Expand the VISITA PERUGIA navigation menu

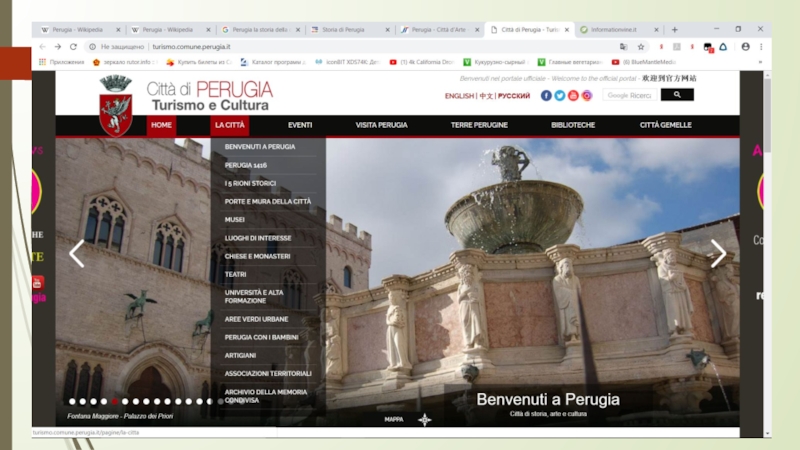click(x=381, y=126)
